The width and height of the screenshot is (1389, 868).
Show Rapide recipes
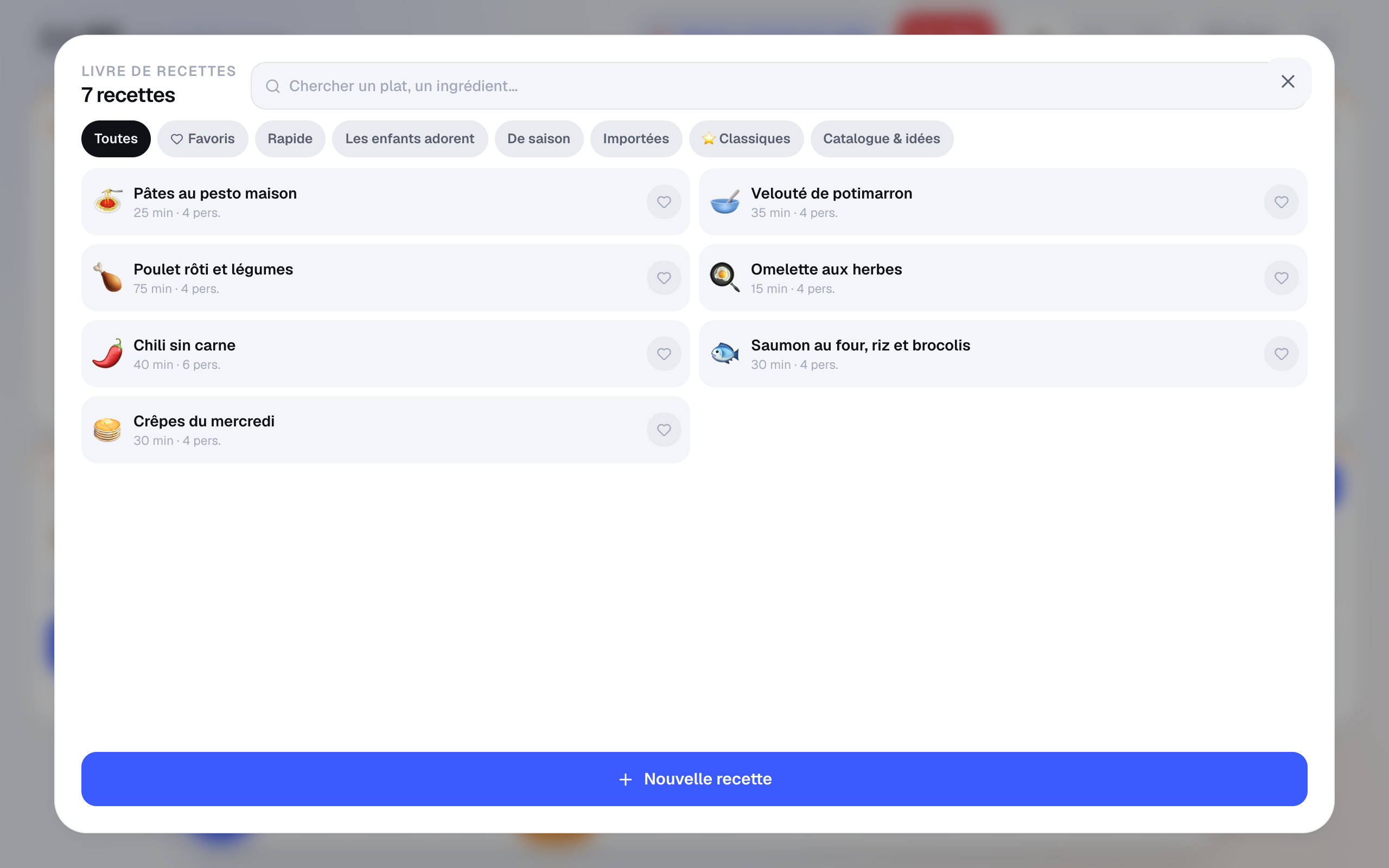point(290,139)
